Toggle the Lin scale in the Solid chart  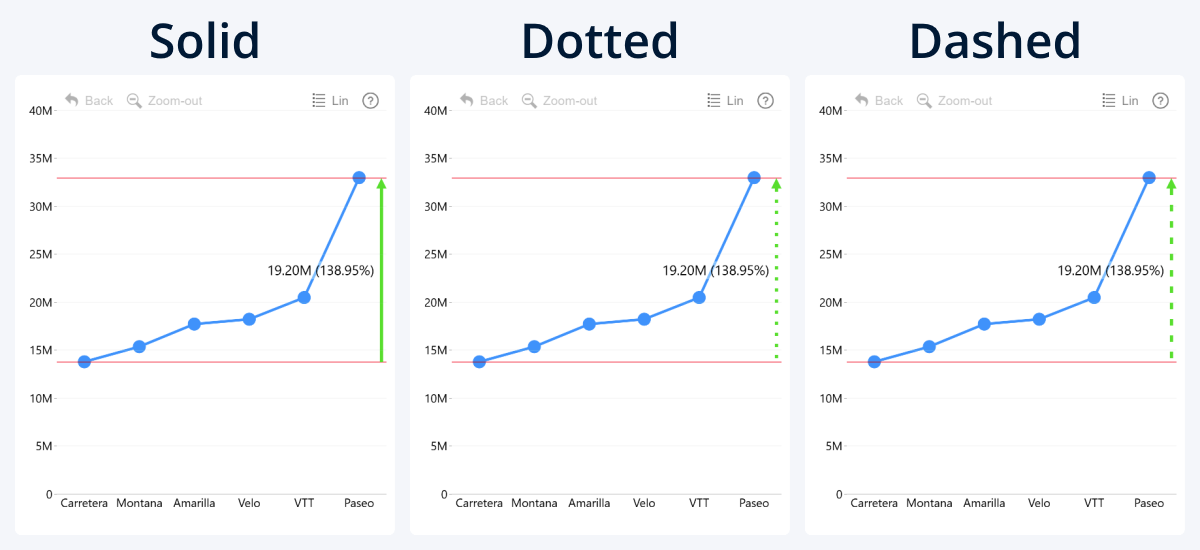click(x=331, y=100)
